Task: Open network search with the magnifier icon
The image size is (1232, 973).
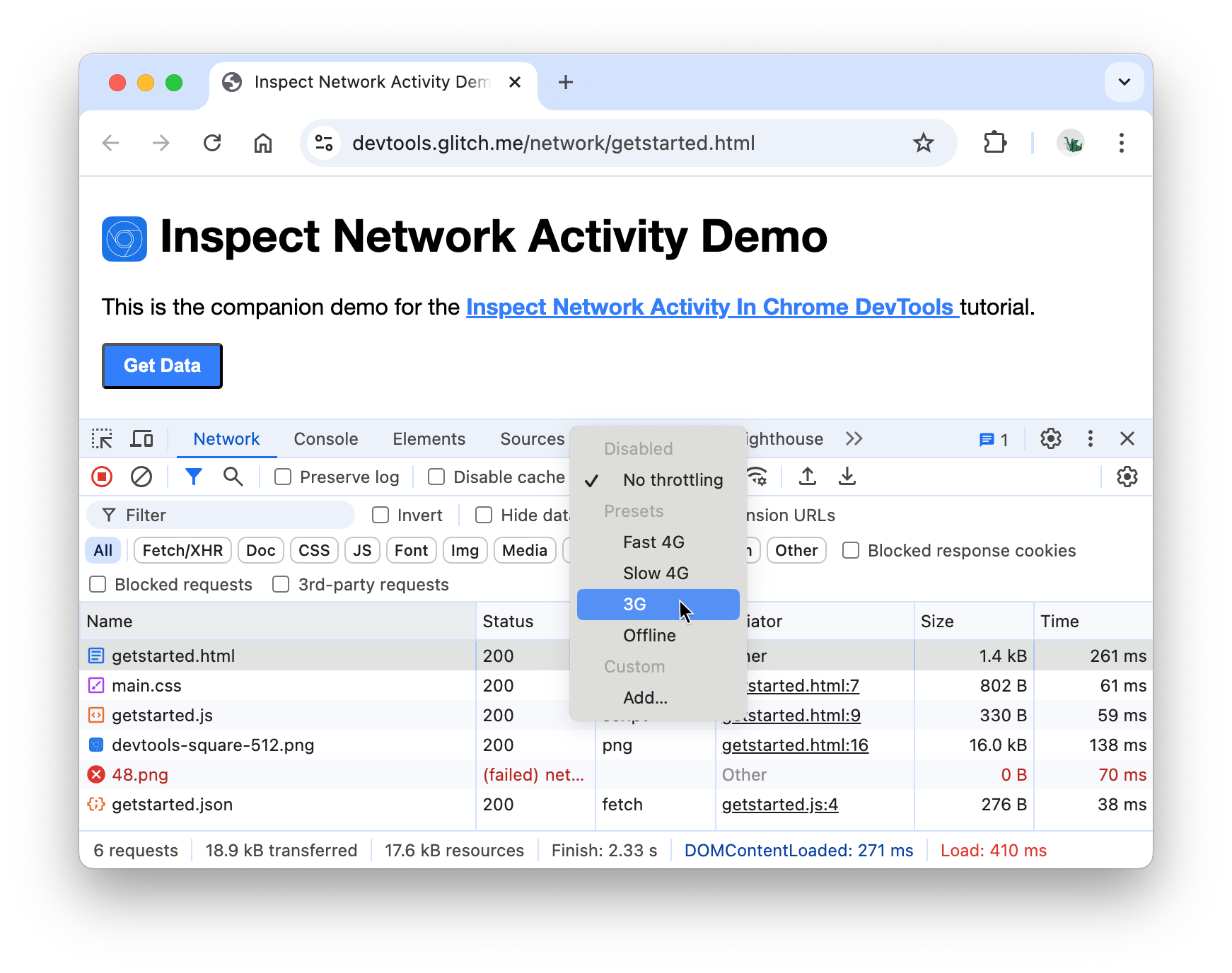Action: click(x=233, y=477)
